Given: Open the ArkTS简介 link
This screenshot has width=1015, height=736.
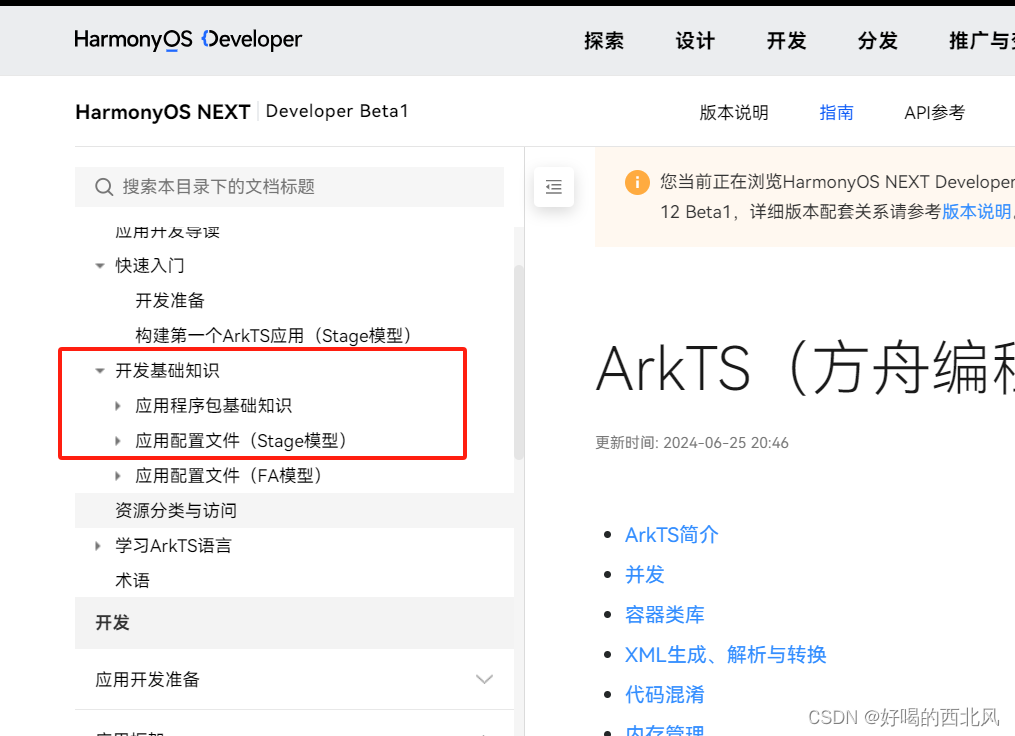Looking at the screenshot, I should coord(672,535).
